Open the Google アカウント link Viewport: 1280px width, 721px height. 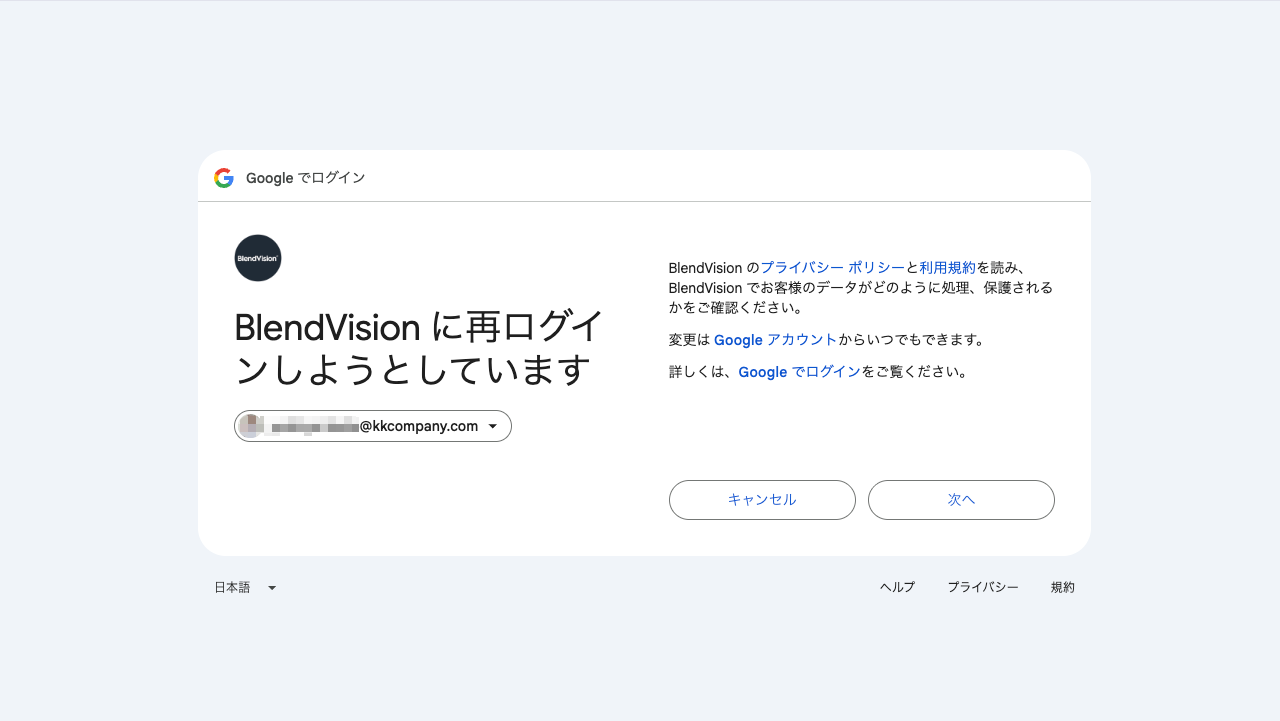pos(775,340)
